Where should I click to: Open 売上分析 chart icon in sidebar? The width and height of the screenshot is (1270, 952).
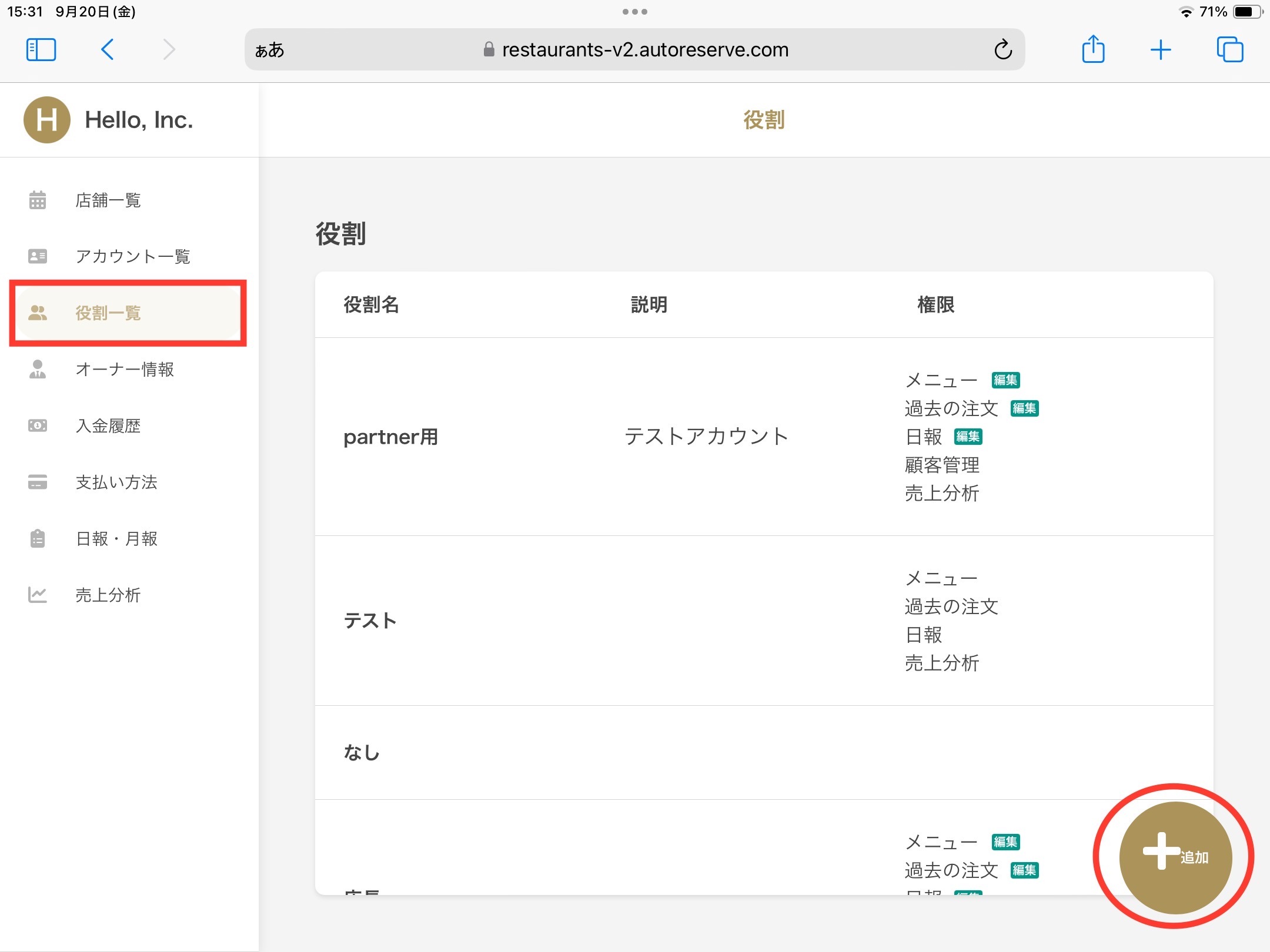pos(38,595)
